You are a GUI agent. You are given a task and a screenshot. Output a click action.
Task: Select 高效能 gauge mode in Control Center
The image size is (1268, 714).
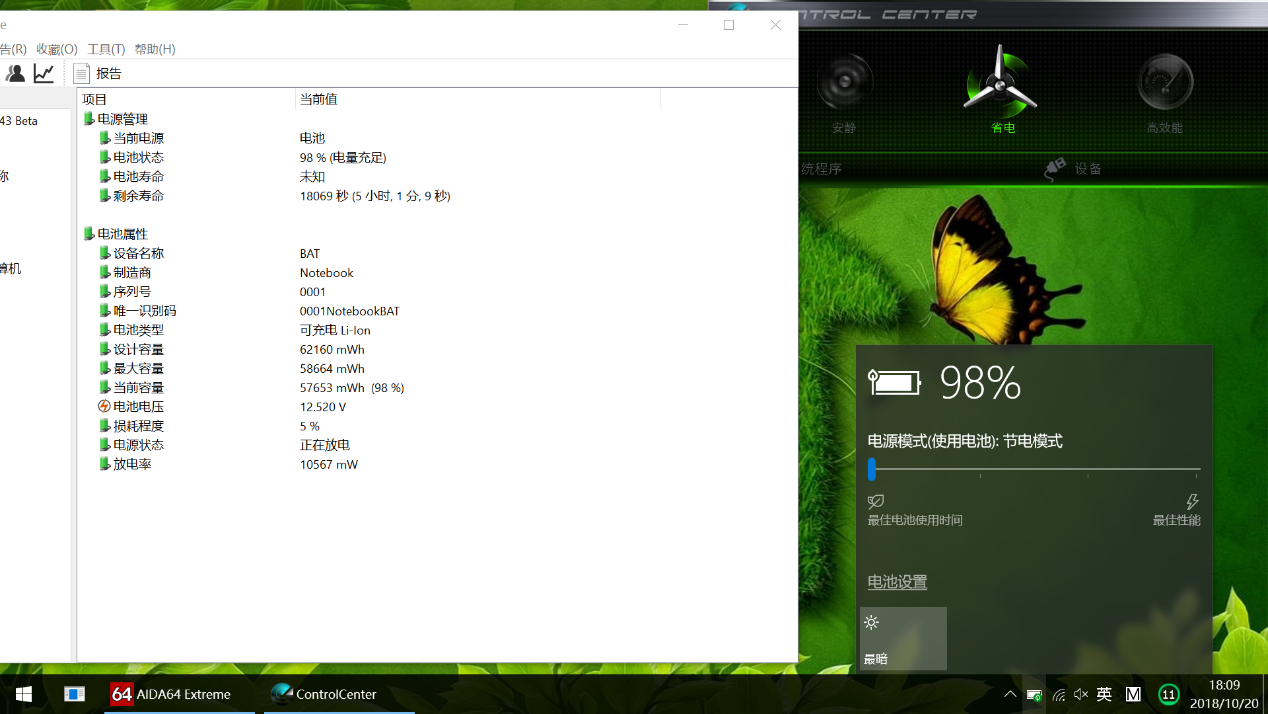(1165, 92)
